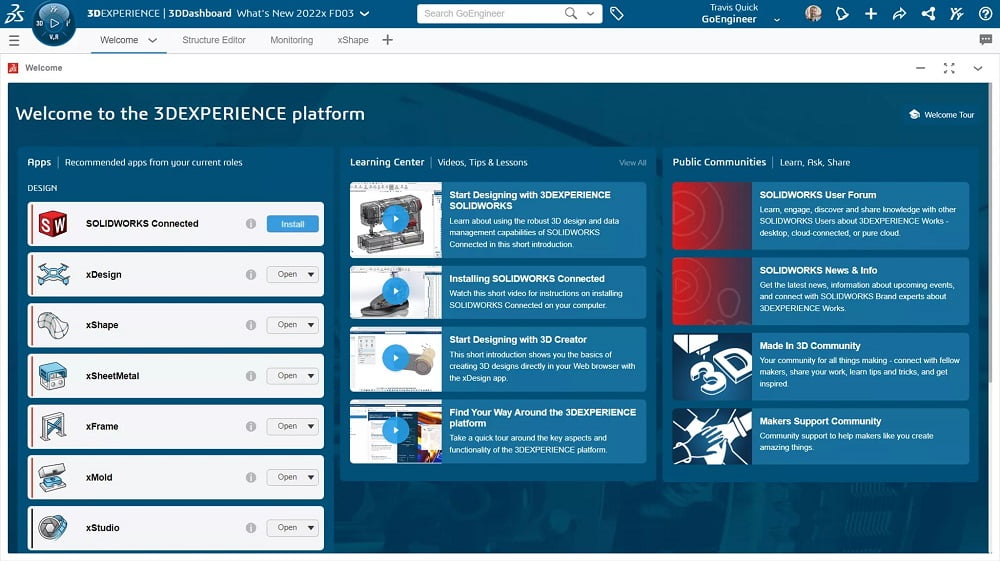Play Installing SOLIDWORKS Connected video
Viewport: 1000px width, 561px height.
pyautogui.click(x=395, y=292)
